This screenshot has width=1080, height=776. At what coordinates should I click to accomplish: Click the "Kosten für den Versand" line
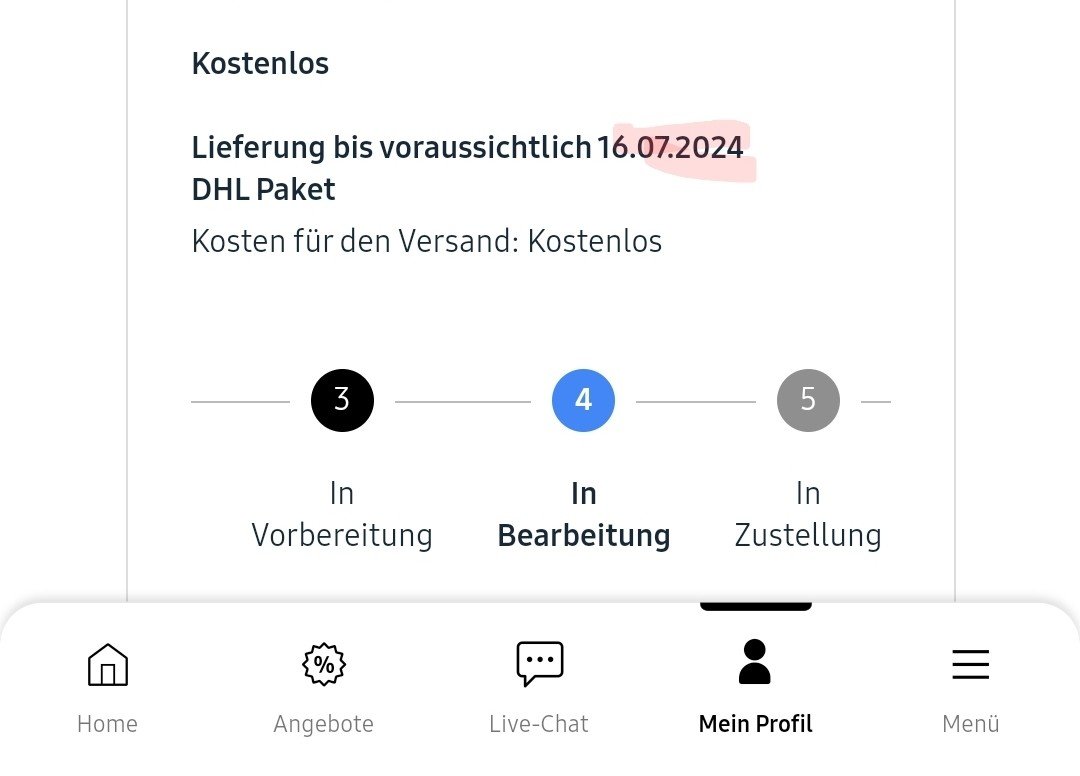pyautogui.click(x=426, y=241)
